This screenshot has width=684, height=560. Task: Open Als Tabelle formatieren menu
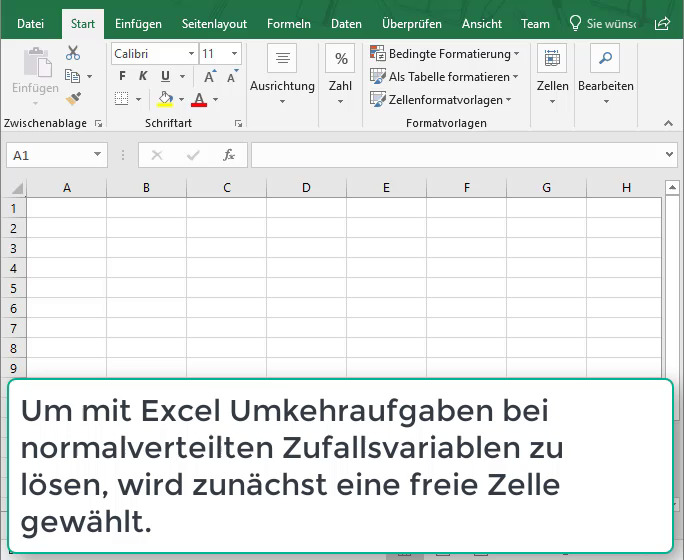(x=444, y=77)
